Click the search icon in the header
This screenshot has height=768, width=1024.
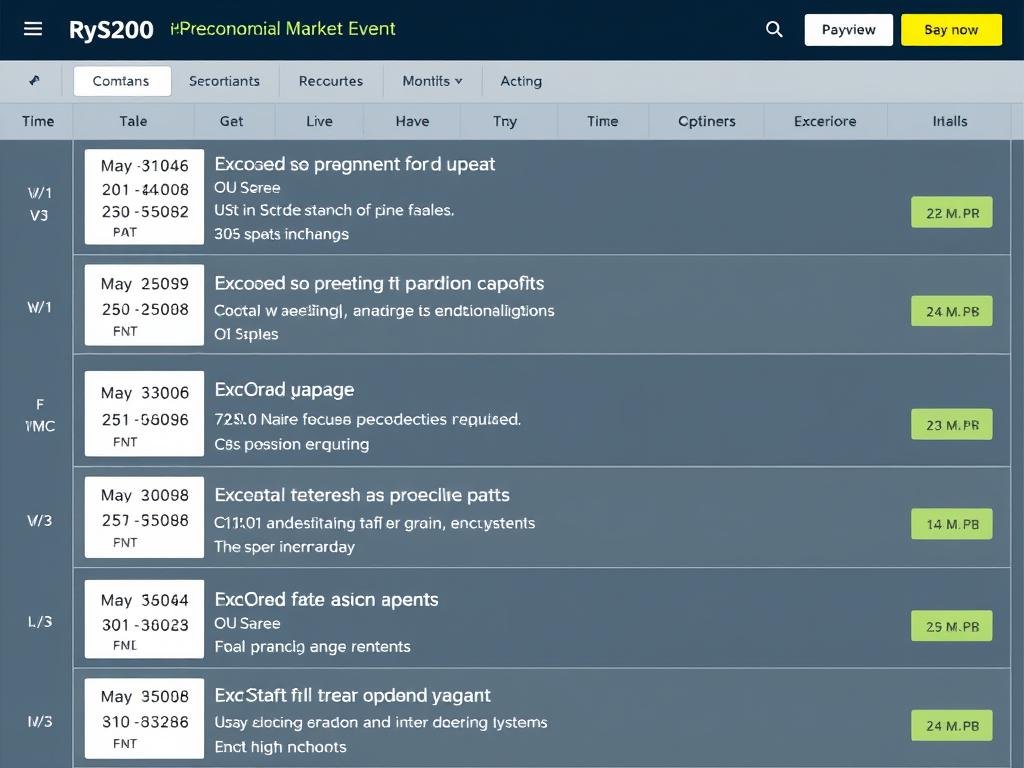click(774, 29)
